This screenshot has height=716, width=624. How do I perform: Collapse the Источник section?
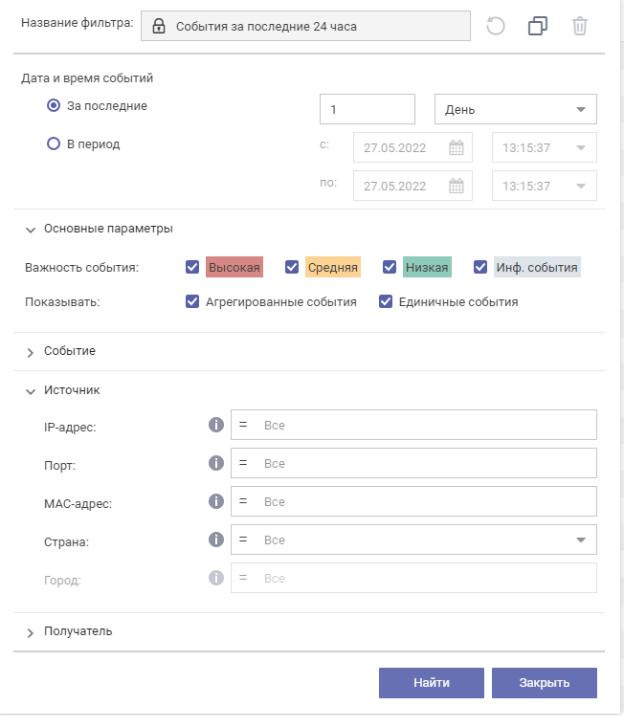[31, 391]
